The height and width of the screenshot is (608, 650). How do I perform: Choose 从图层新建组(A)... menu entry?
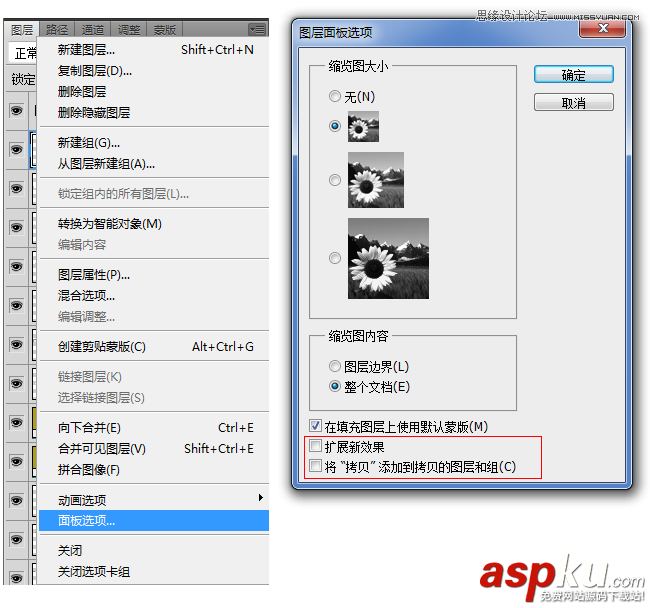coord(154,164)
